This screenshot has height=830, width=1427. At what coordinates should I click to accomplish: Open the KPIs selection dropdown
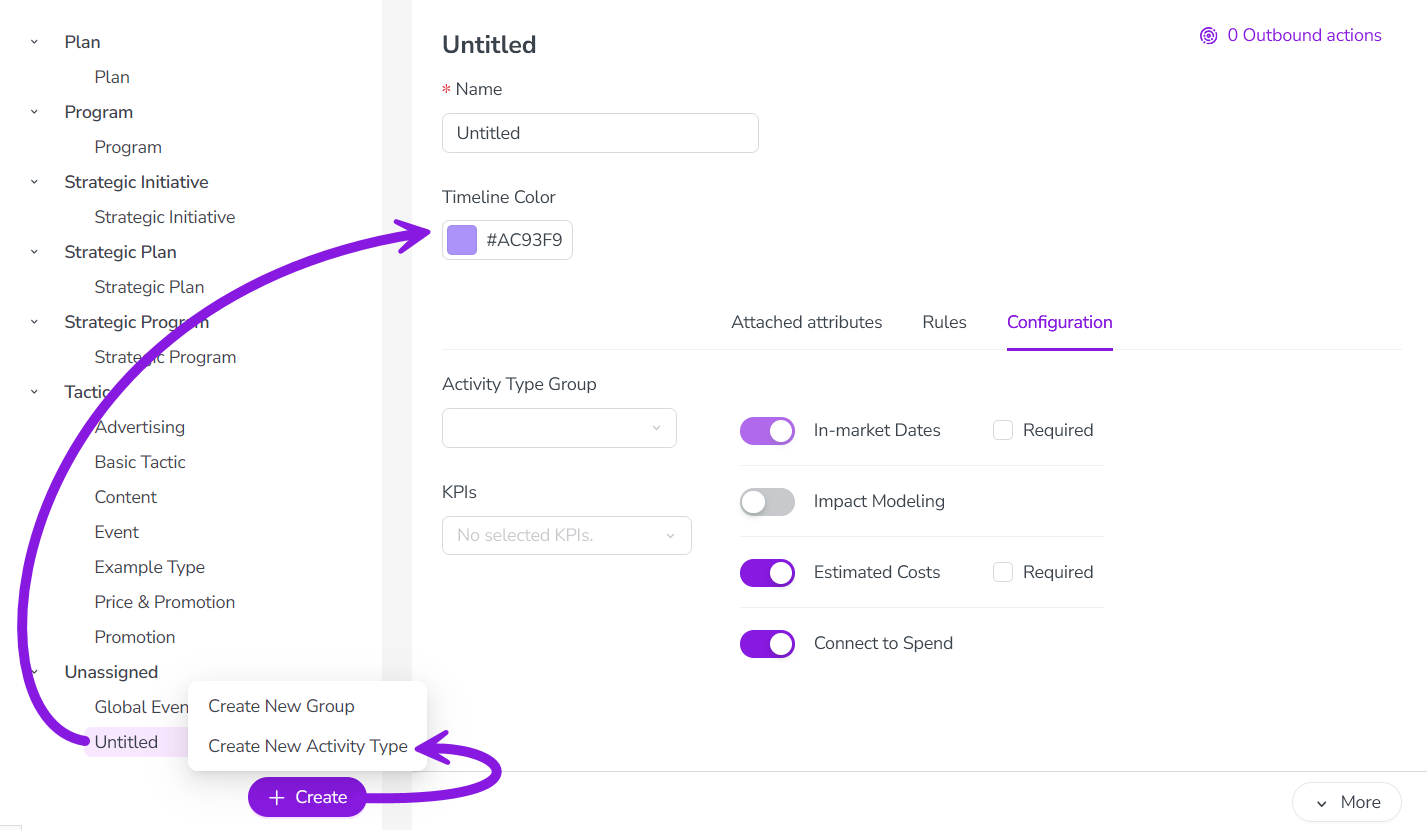coord(566,535)
